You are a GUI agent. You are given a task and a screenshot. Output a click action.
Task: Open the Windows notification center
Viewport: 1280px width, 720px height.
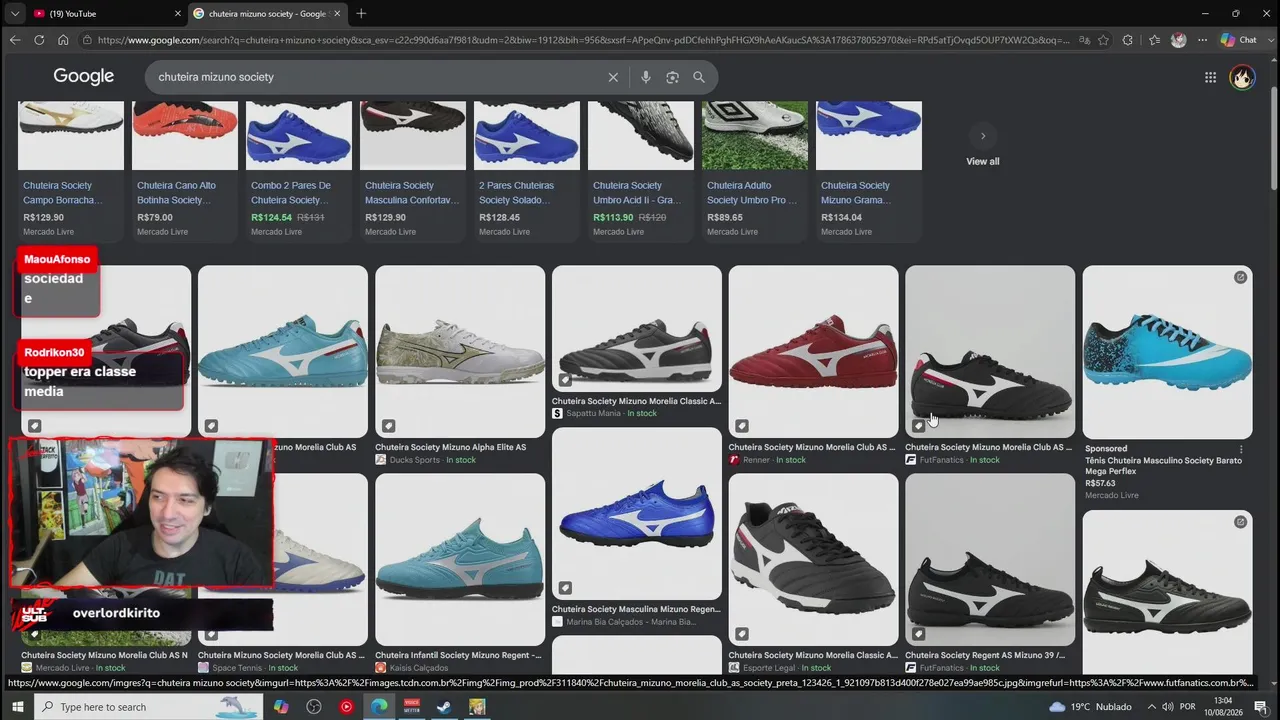tap(1261, 707)
